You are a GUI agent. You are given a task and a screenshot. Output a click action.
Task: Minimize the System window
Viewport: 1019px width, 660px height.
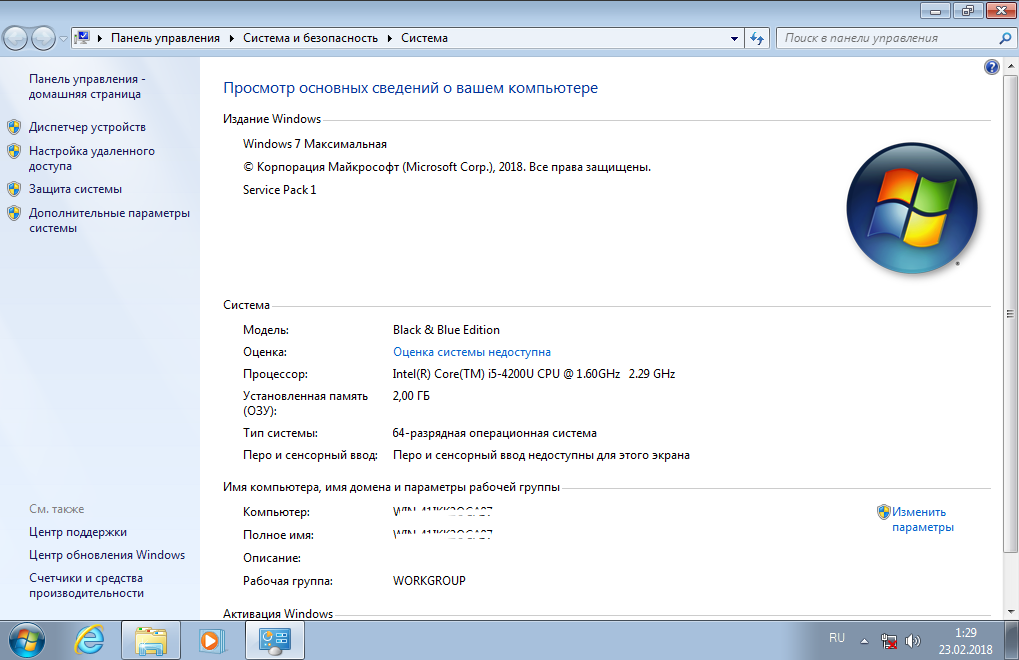936,10
